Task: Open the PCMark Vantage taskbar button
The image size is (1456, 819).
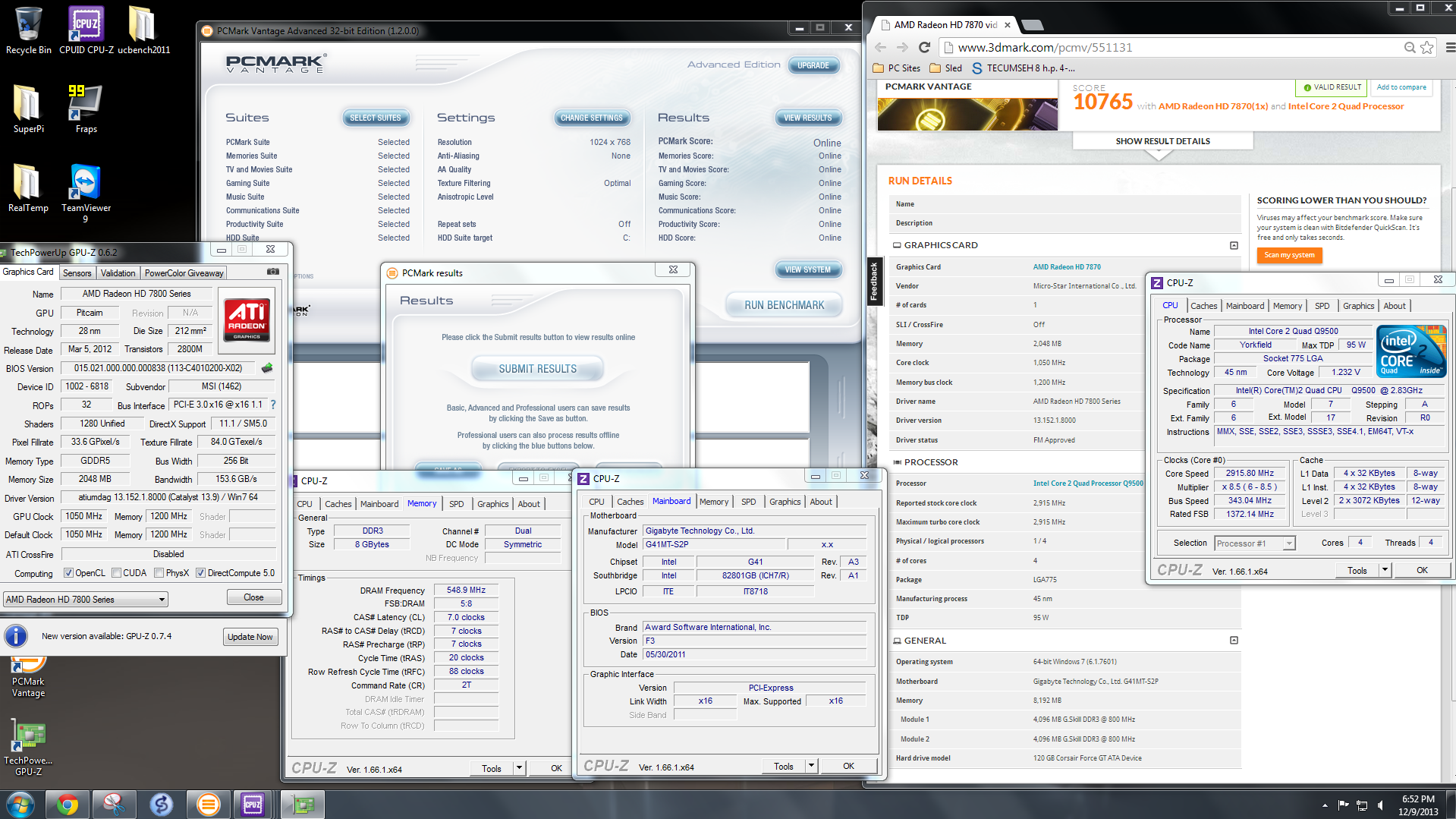Action: point(208,804)
